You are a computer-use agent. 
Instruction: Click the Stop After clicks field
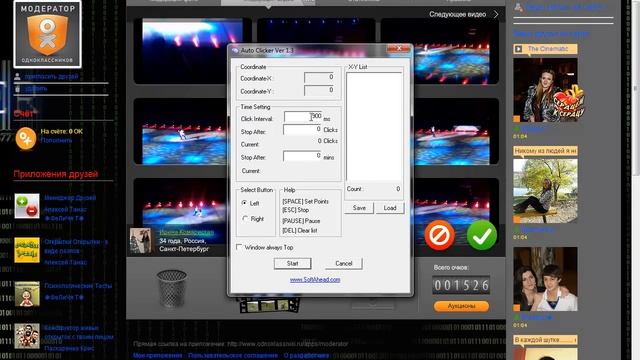click(302, 129)
